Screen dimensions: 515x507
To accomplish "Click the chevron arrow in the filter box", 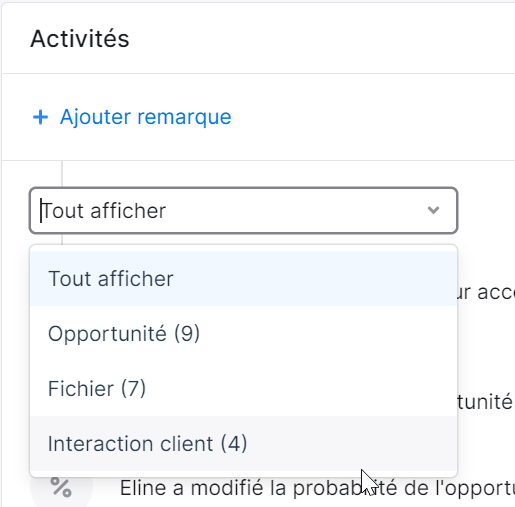I will [433, 210].
